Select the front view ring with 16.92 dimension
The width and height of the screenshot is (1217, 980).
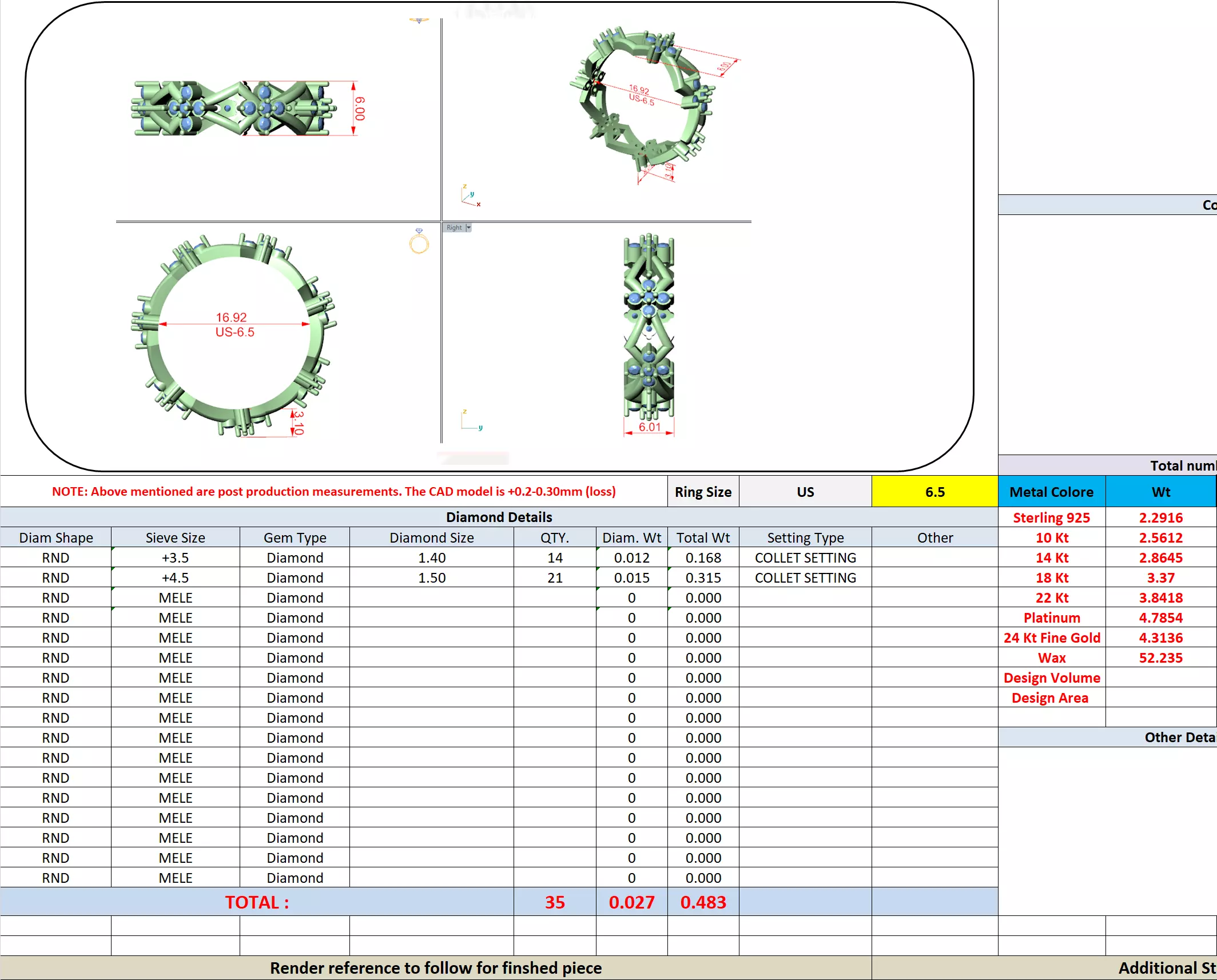[233, 334]
